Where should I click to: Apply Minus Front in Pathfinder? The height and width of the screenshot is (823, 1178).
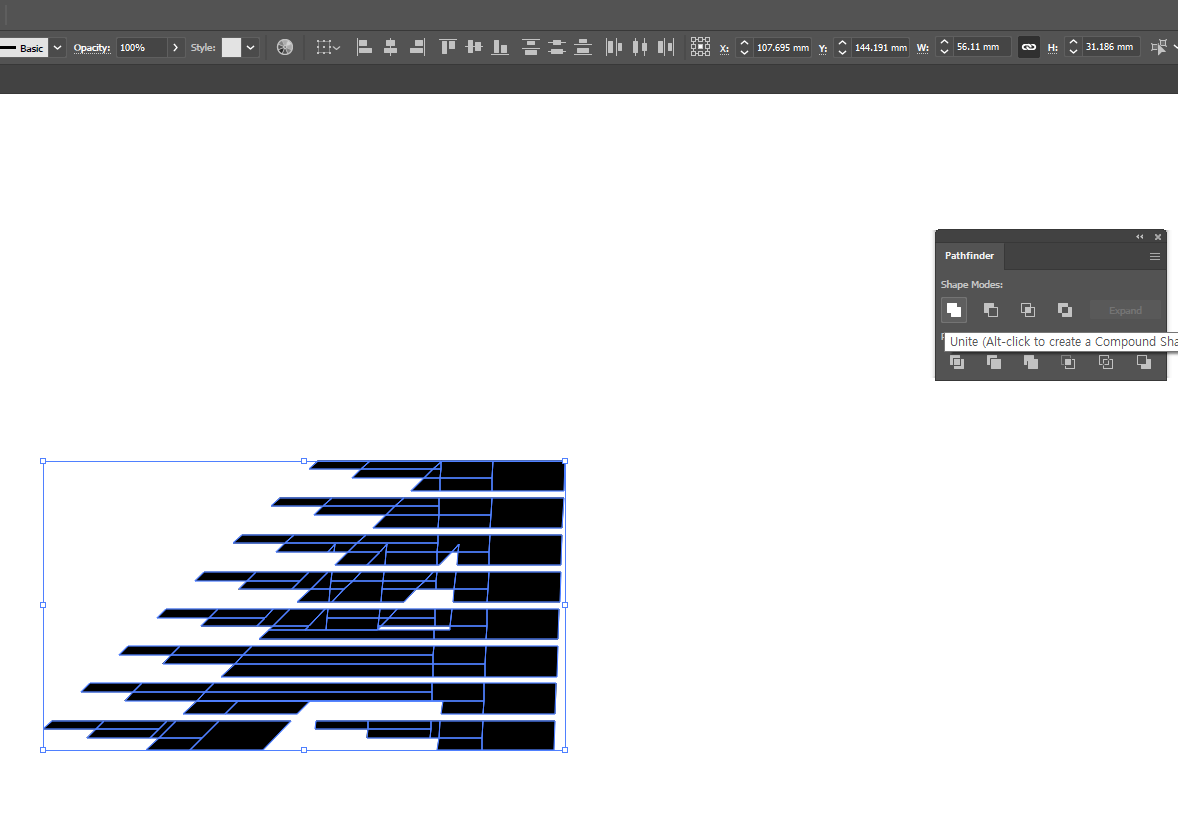pos(991,310)
